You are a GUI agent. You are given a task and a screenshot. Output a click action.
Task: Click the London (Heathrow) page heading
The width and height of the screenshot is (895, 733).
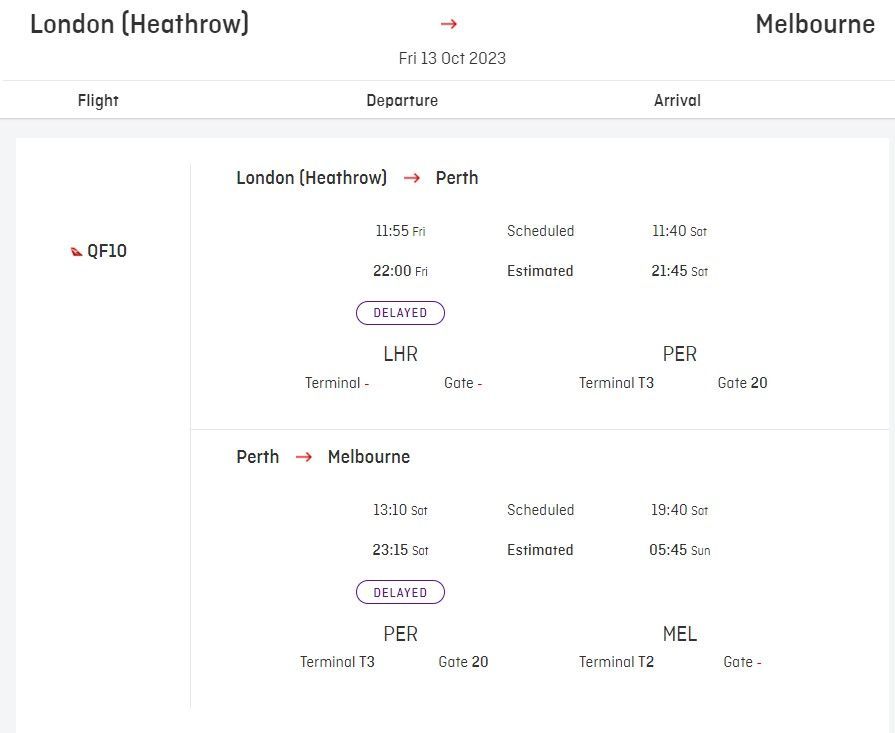point(139,24)
